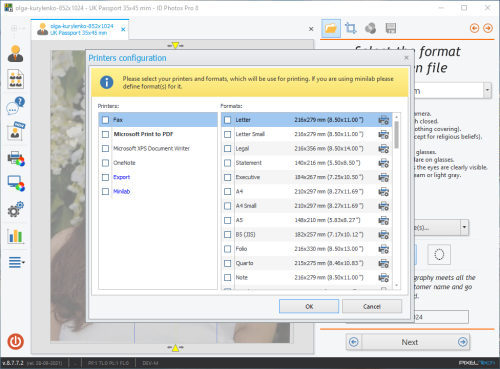Viewport: 500px width, 369px height.
Task: Click the customer profile icon in sidebar
Action: pos(15,54)
